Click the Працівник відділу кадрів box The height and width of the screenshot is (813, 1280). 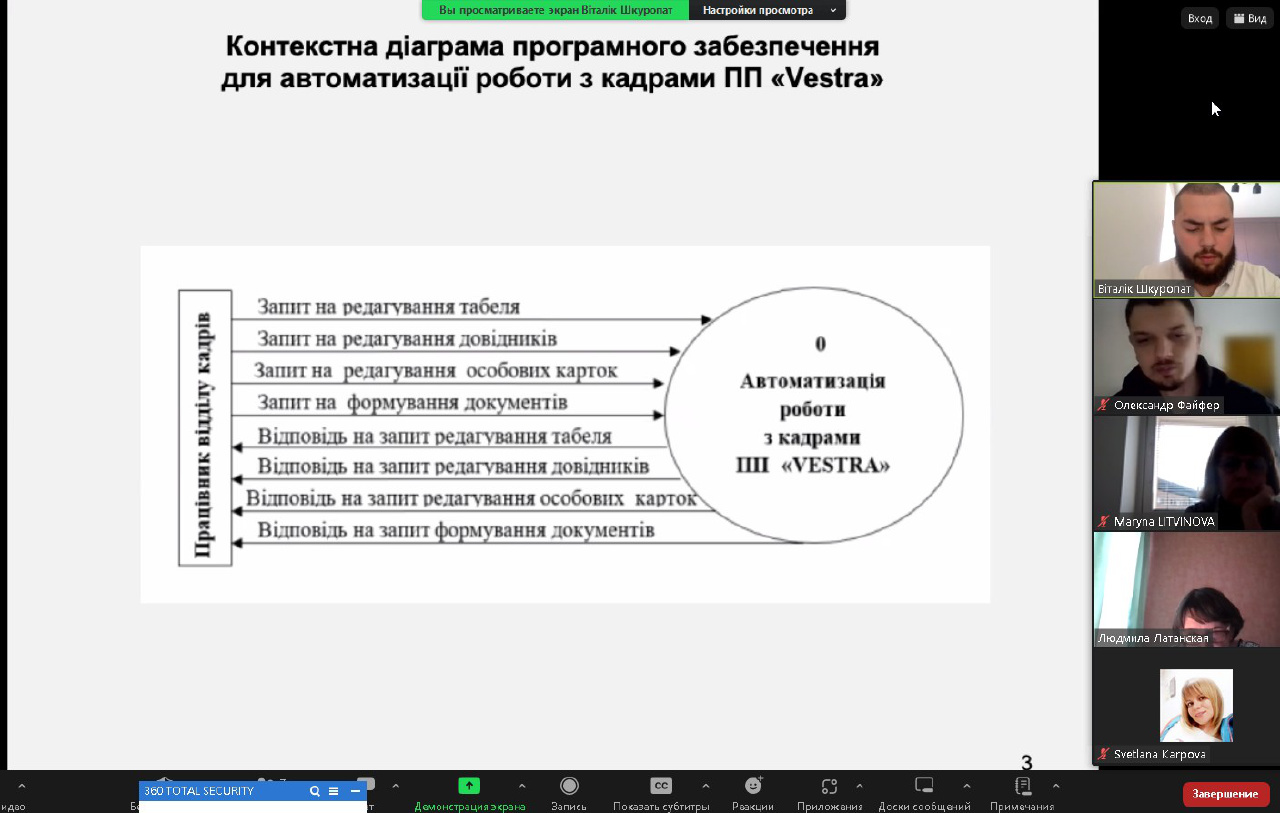205,428
